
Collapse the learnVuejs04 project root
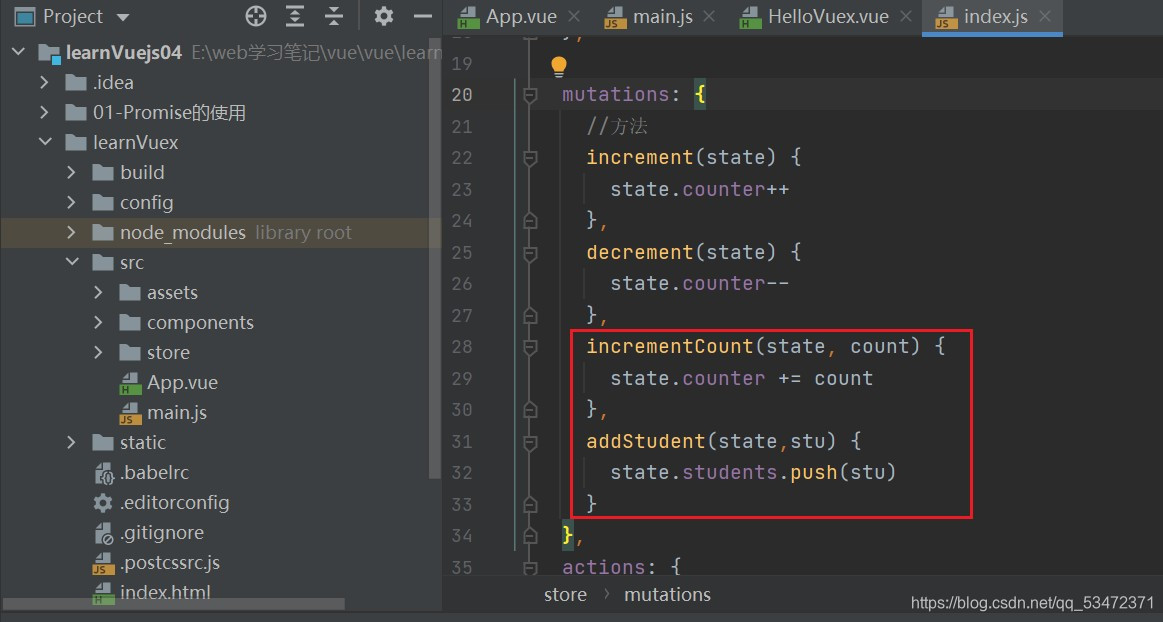coord(19,52)
